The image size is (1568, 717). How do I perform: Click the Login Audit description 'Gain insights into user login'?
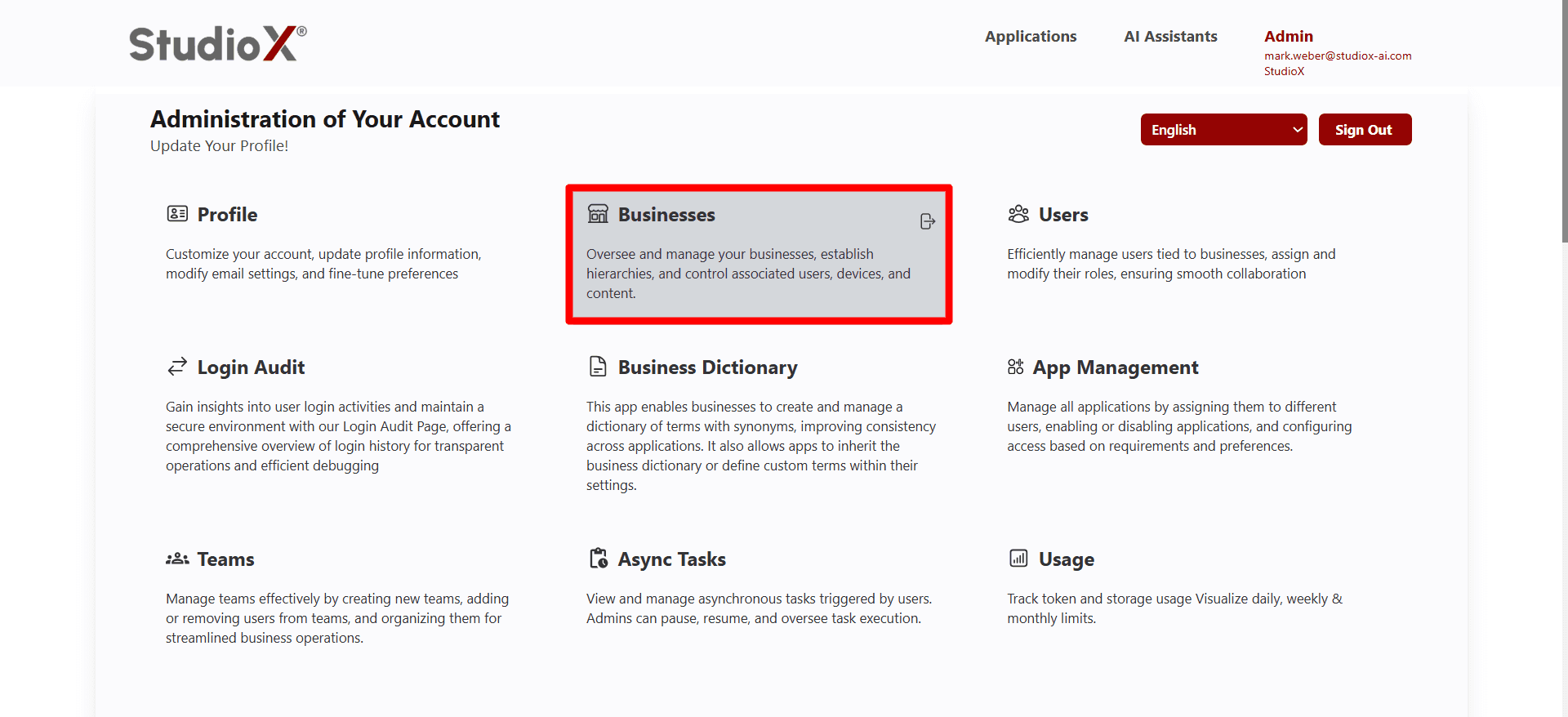(x=338, y=436)
